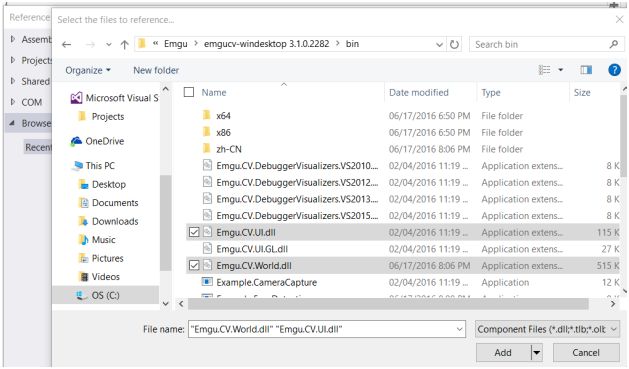Open Component Files type filter dropdown
629x369 pixels.
[x=547, y=329]
